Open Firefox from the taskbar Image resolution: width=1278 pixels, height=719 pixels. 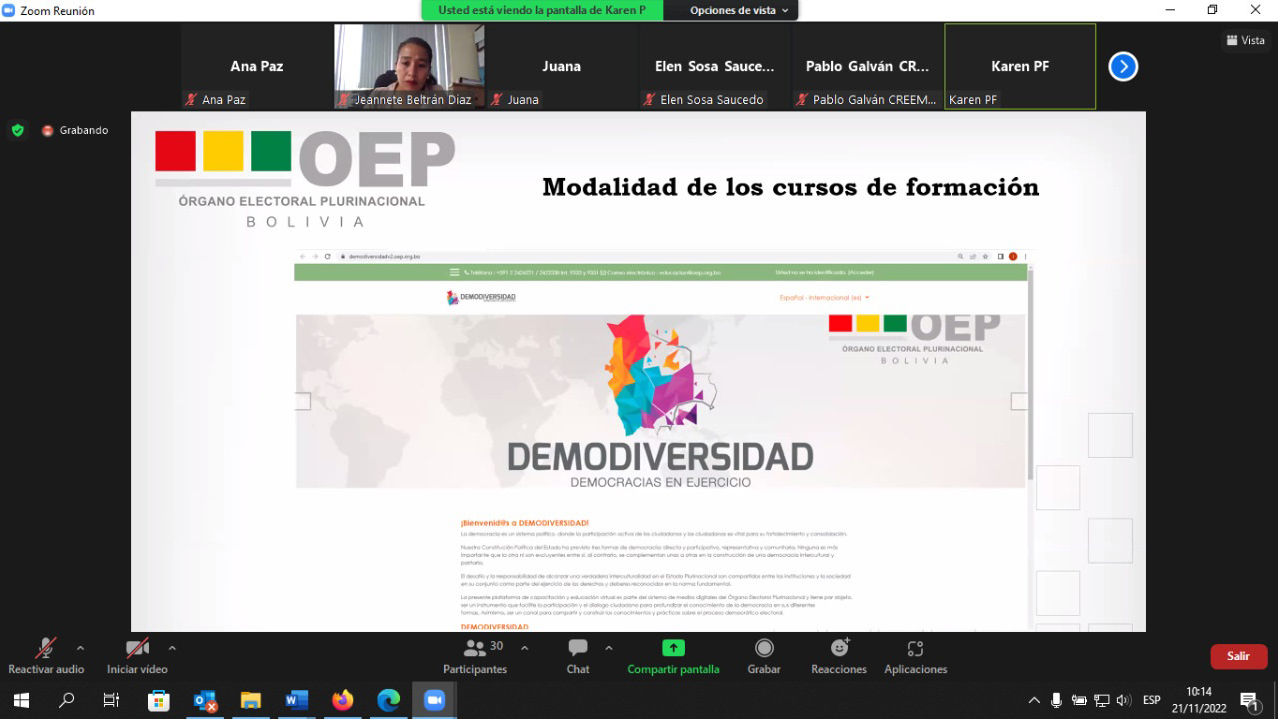coord(342,700)
